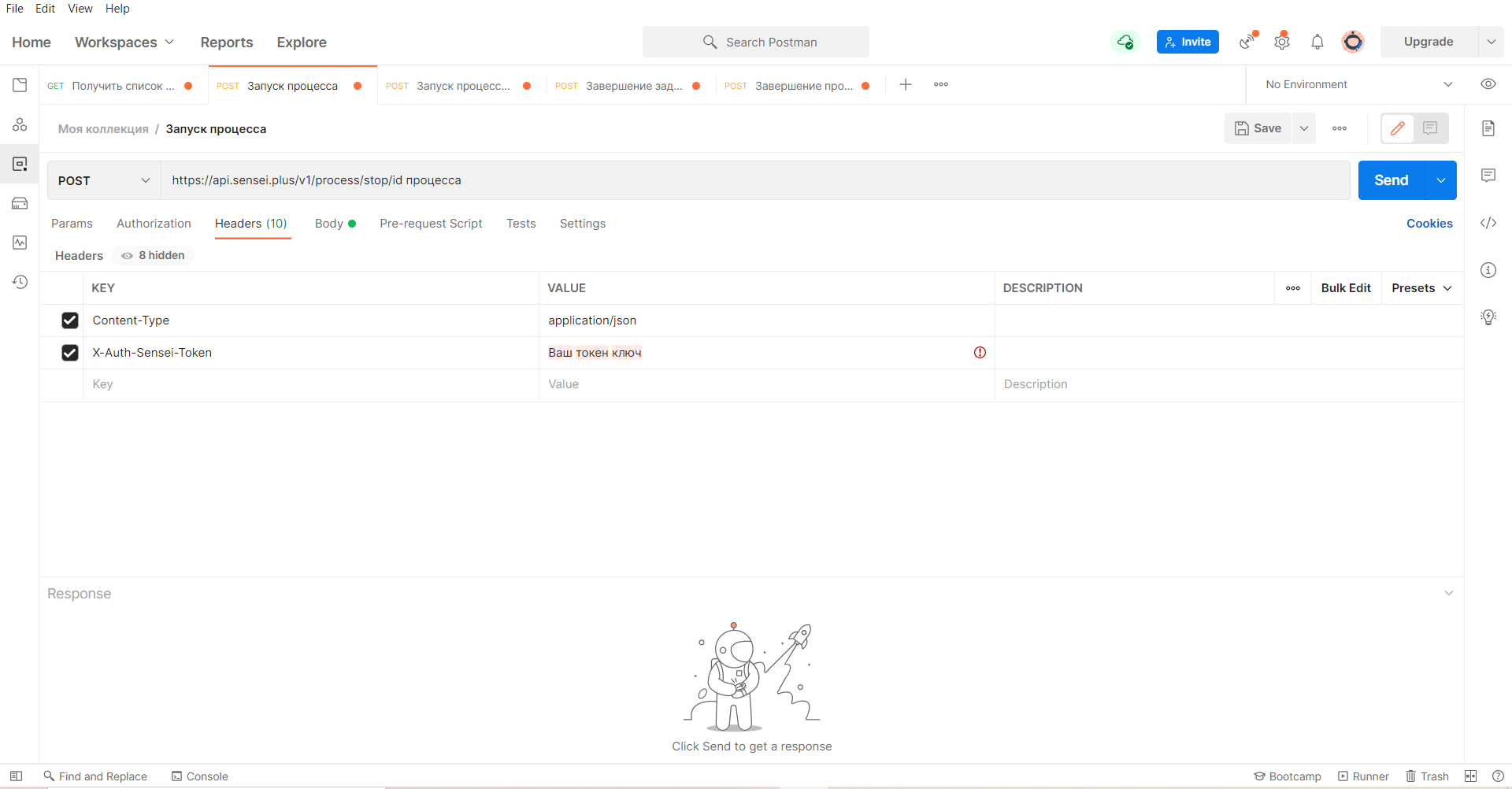Collapse the Response pane chevron

tap(1449, 593)
